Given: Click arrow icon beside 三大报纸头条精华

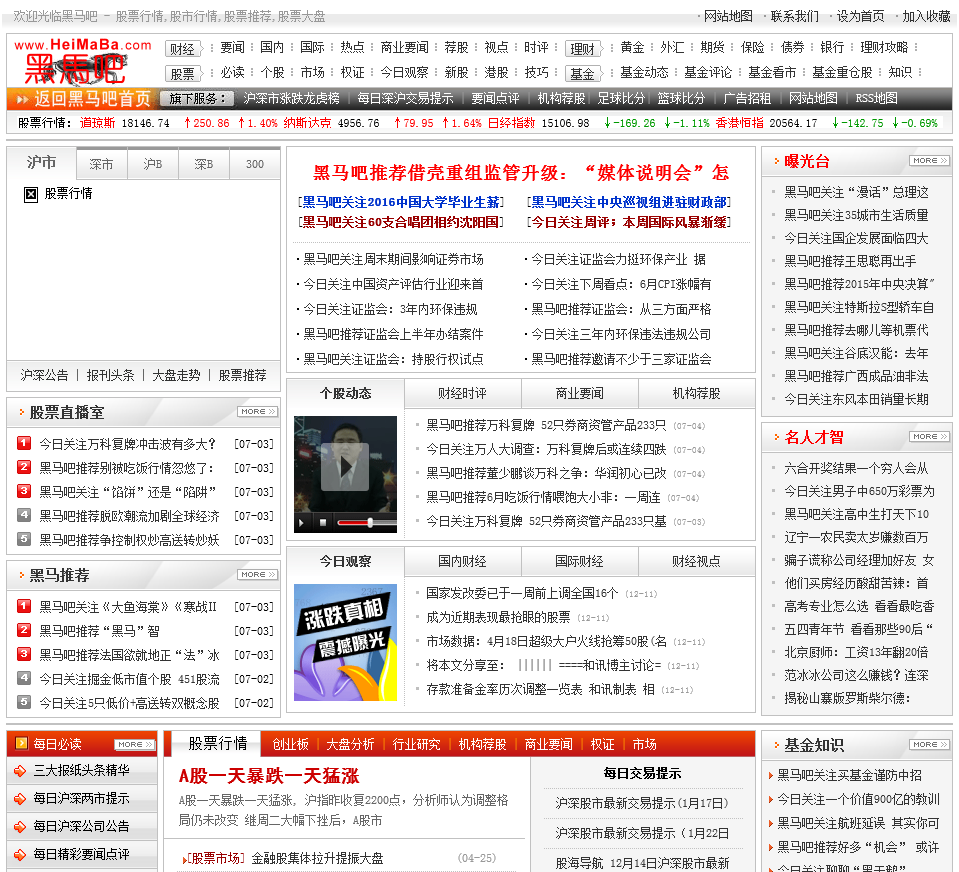Looking at the screenshot, I should point(20,771).
